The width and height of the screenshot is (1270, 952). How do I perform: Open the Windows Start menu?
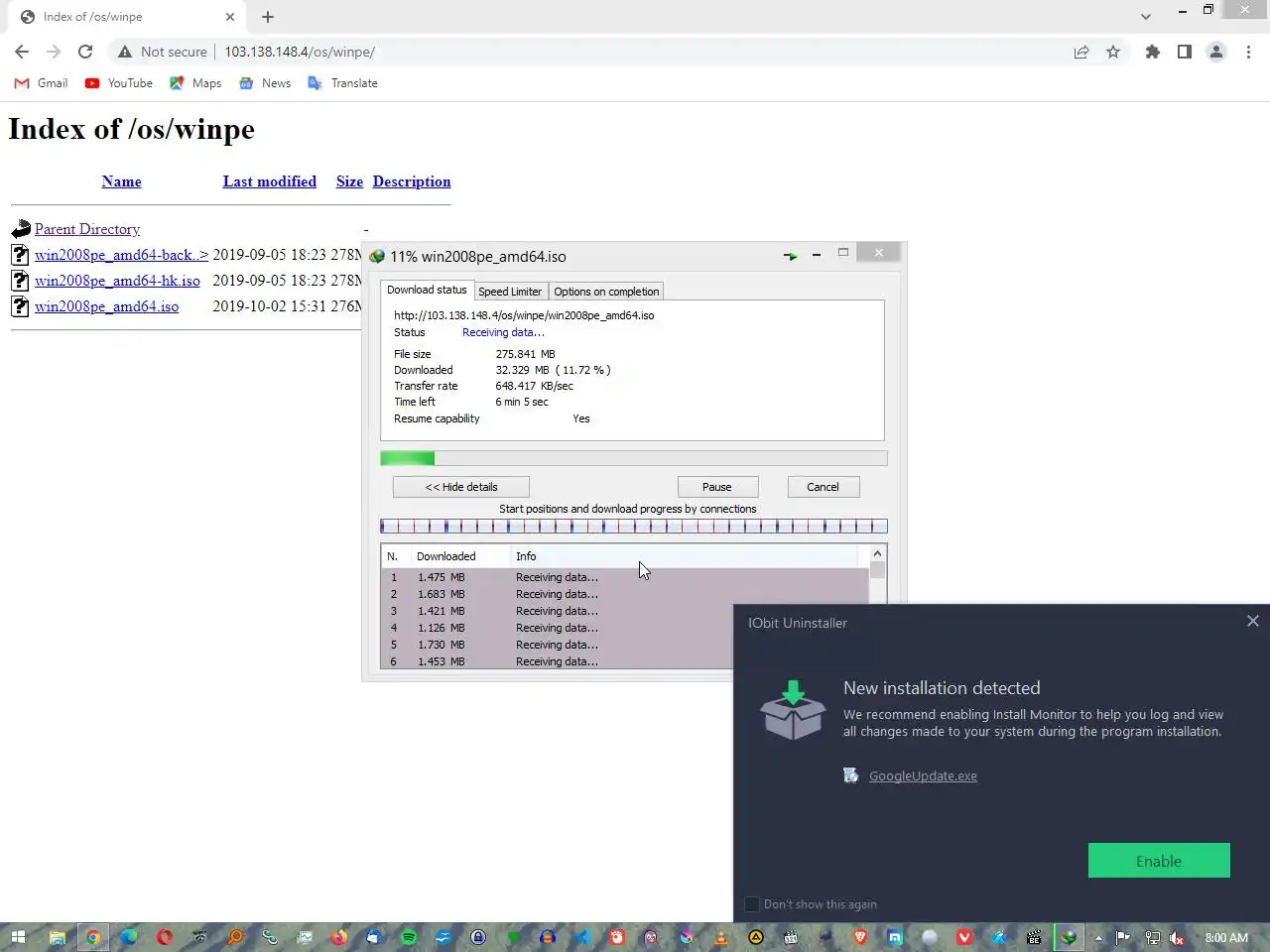pyautogui.click(x=18, y=937)
